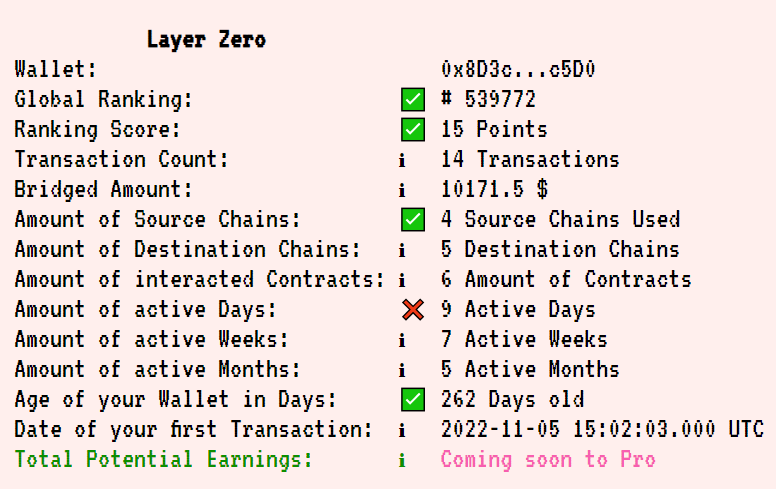Click the 'Ranking Score:' label
The height and width of the screenshot is (489, 776).
[97, 130]
